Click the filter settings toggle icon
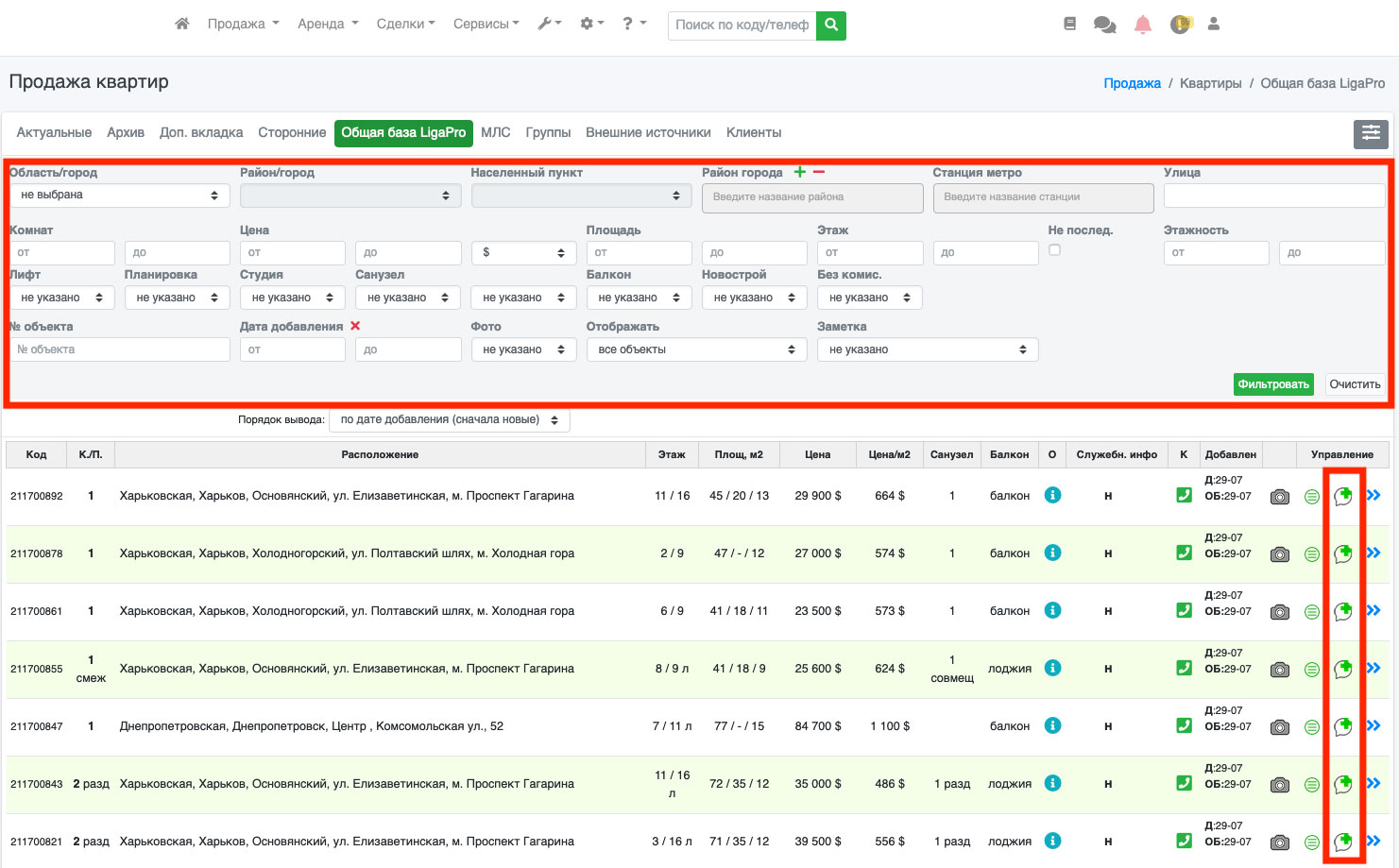The height and width of the screenshot is (868, 1399). 1370,134
